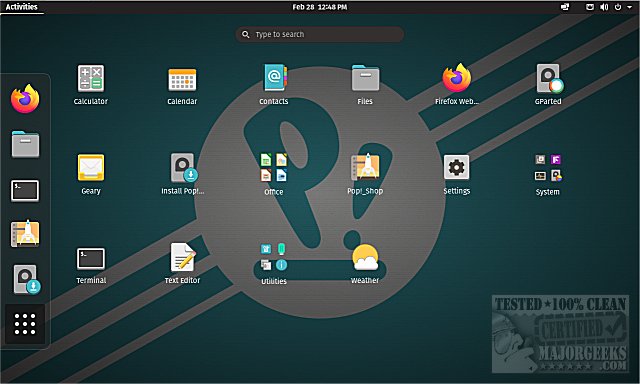Viewport: 640px width, 384px height.
Task: Click the Files icon in the dock
Action: tap(25, 144)
